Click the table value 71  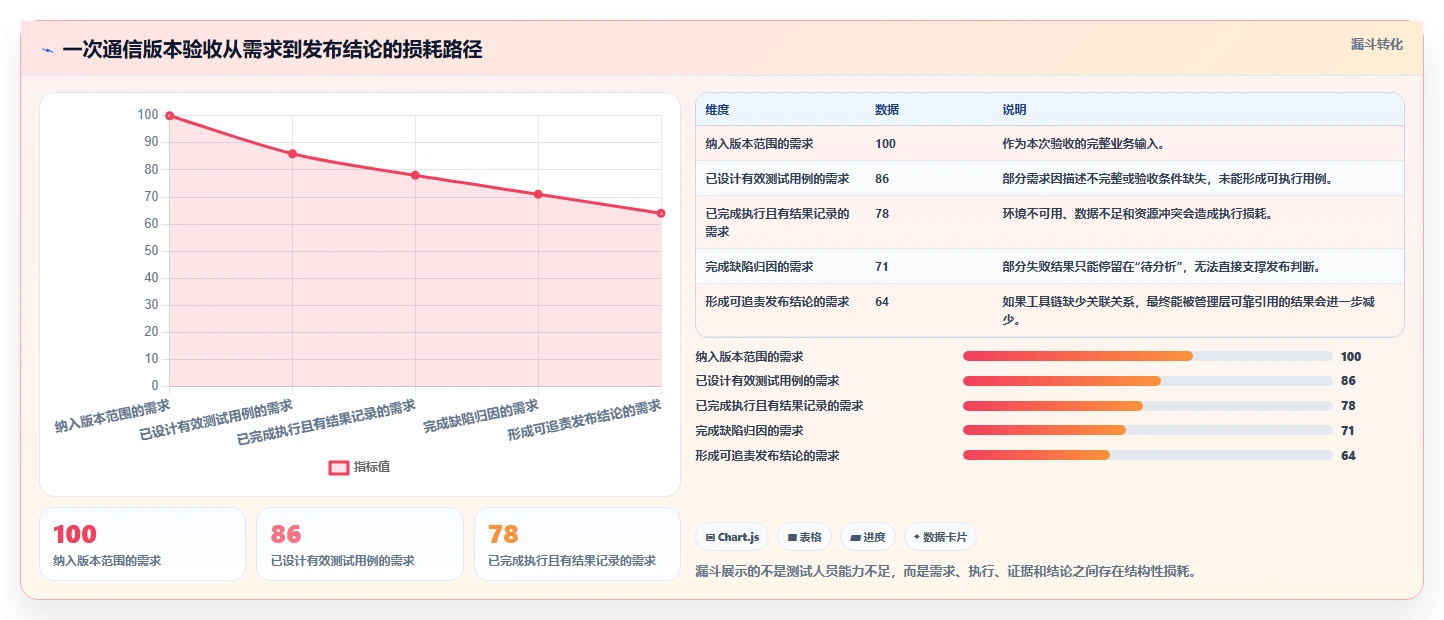coord(882,267)
